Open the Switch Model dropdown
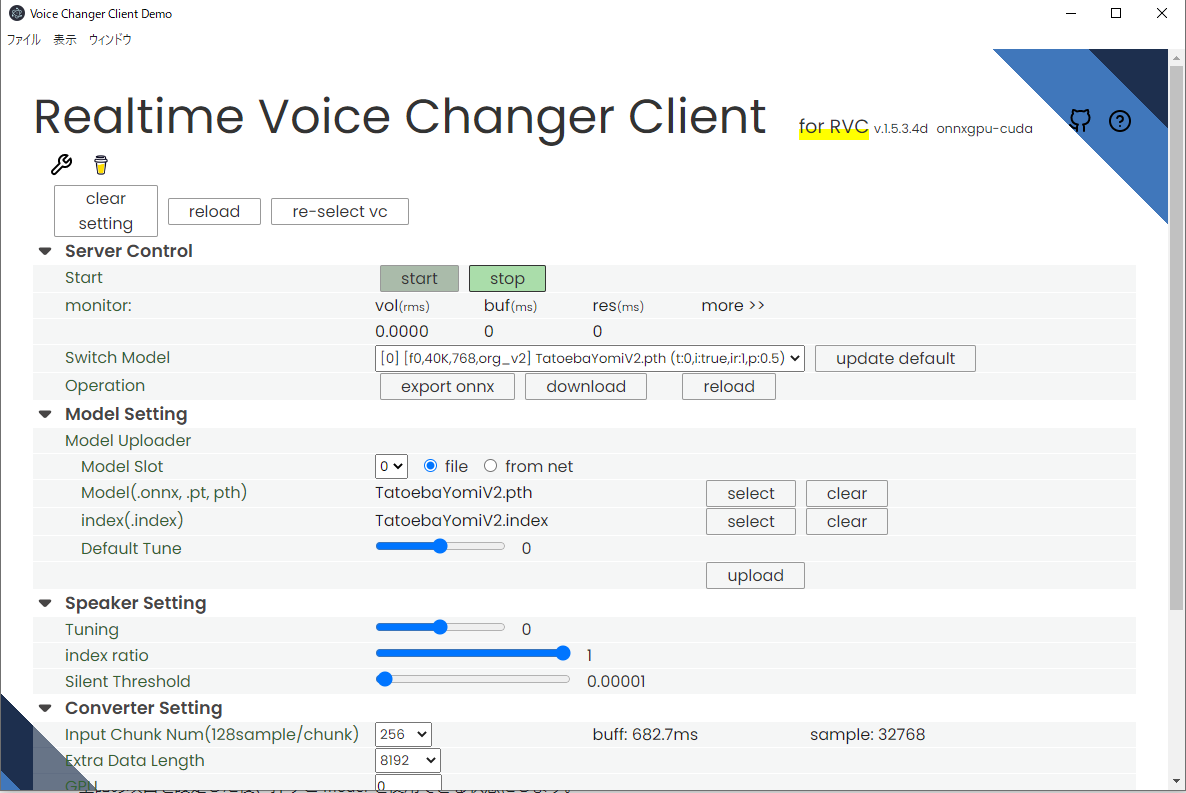The height and width of the screenshot is (793, 1186). click(x=589, y=358)
